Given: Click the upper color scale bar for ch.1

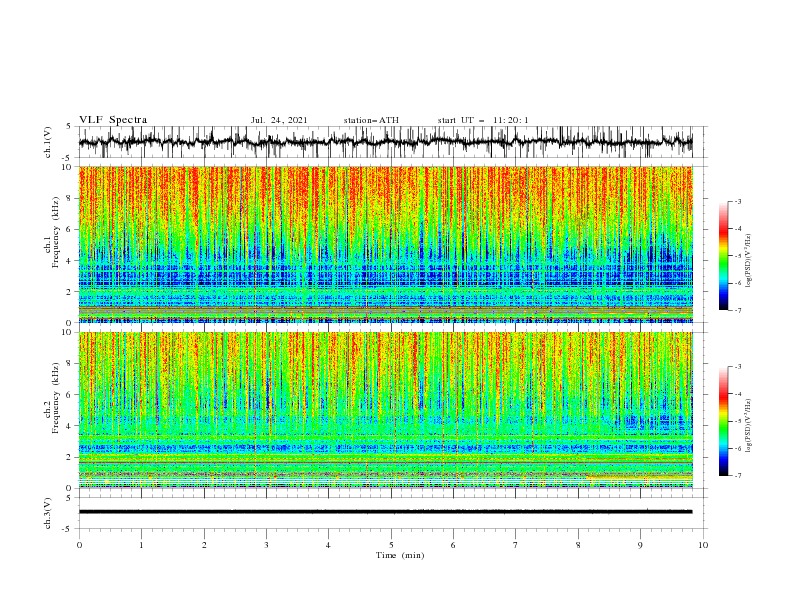Looking at the screenshot, I should pos(724,256).
